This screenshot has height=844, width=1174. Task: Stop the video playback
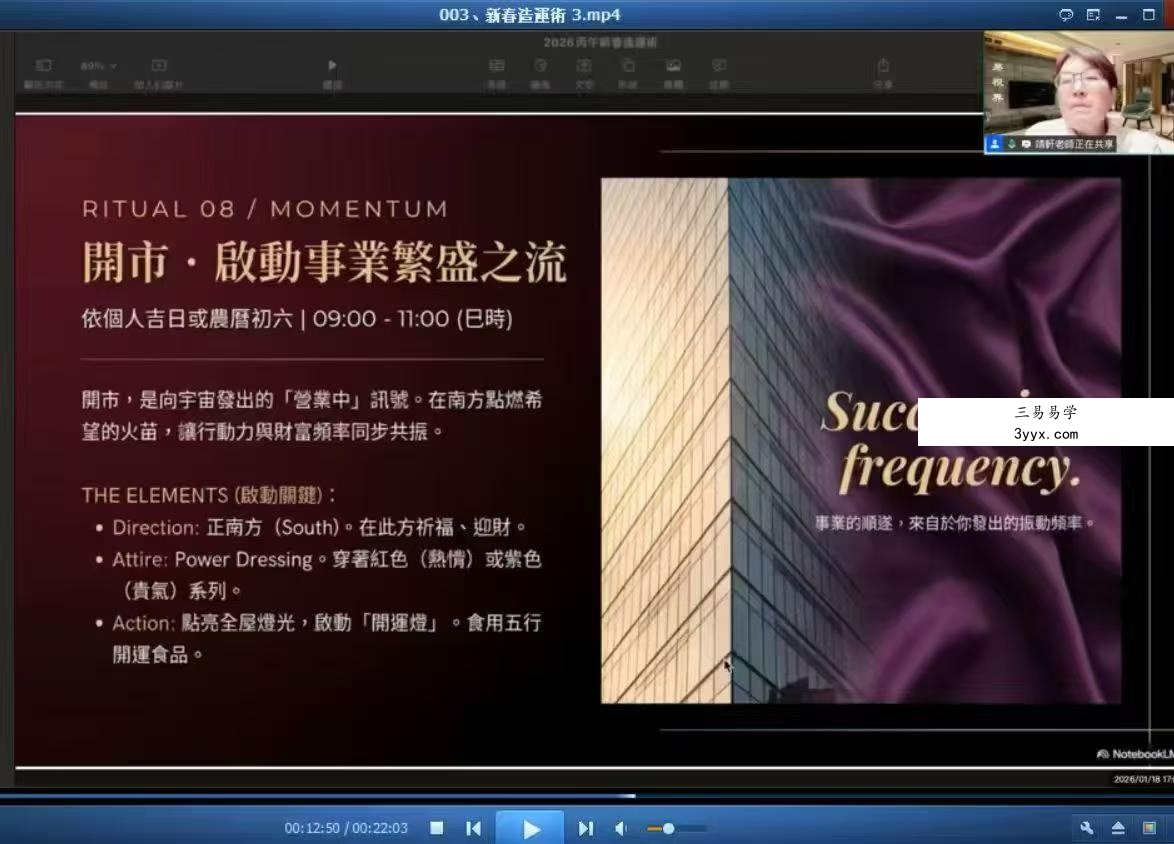(437, 828)
